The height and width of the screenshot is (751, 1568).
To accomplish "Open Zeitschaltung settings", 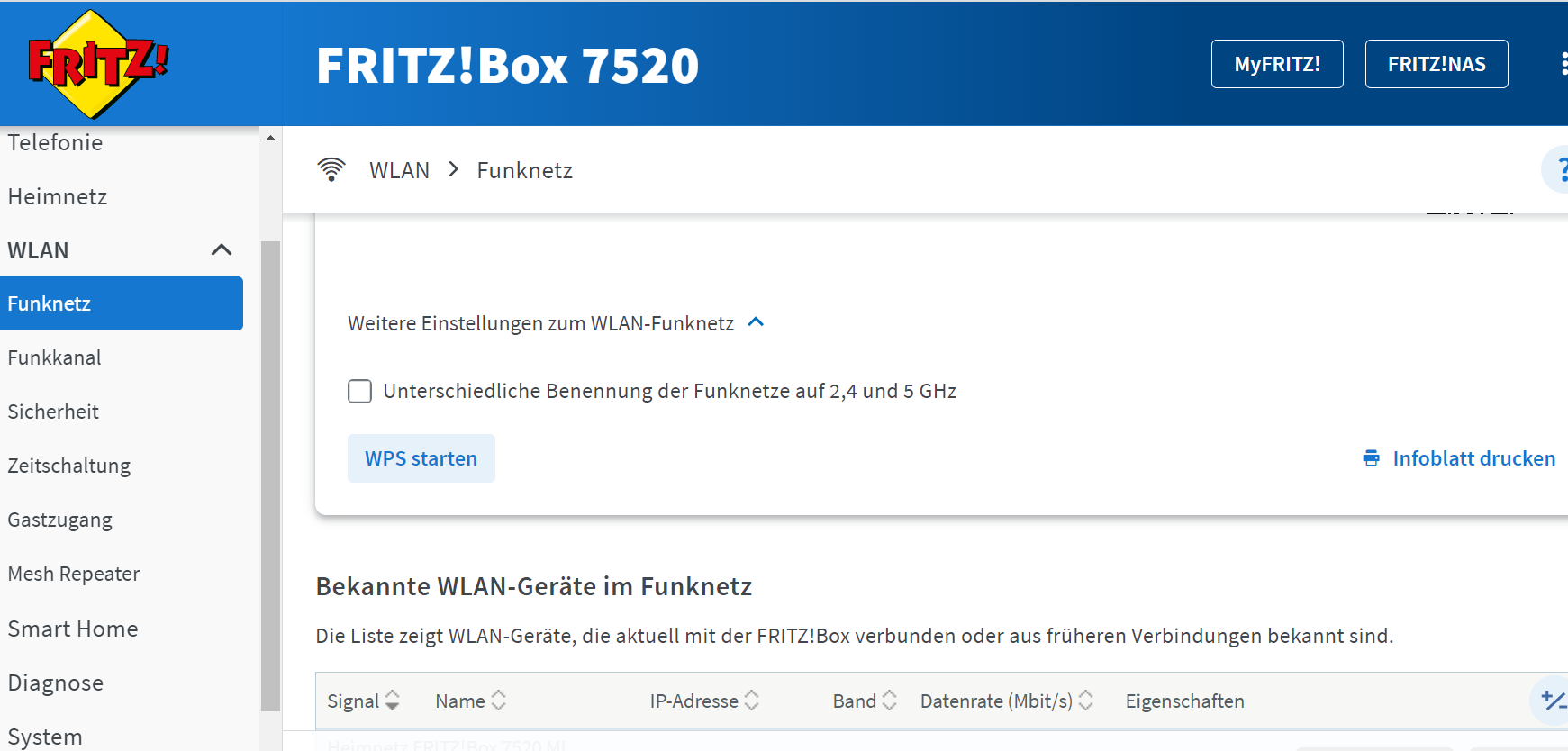I will point(69,466).
